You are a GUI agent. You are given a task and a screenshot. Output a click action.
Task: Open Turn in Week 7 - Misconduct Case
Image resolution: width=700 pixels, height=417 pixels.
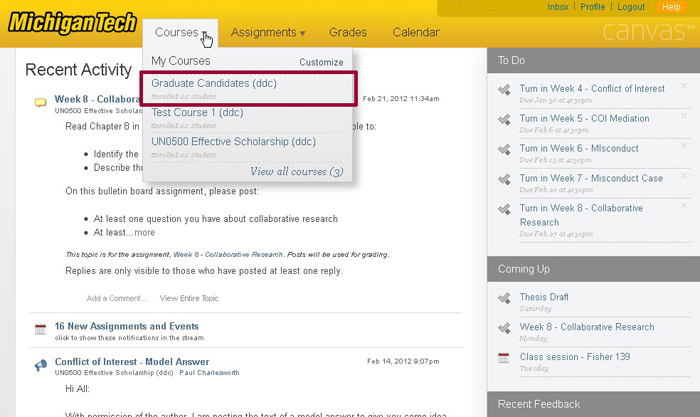(591, 179)
